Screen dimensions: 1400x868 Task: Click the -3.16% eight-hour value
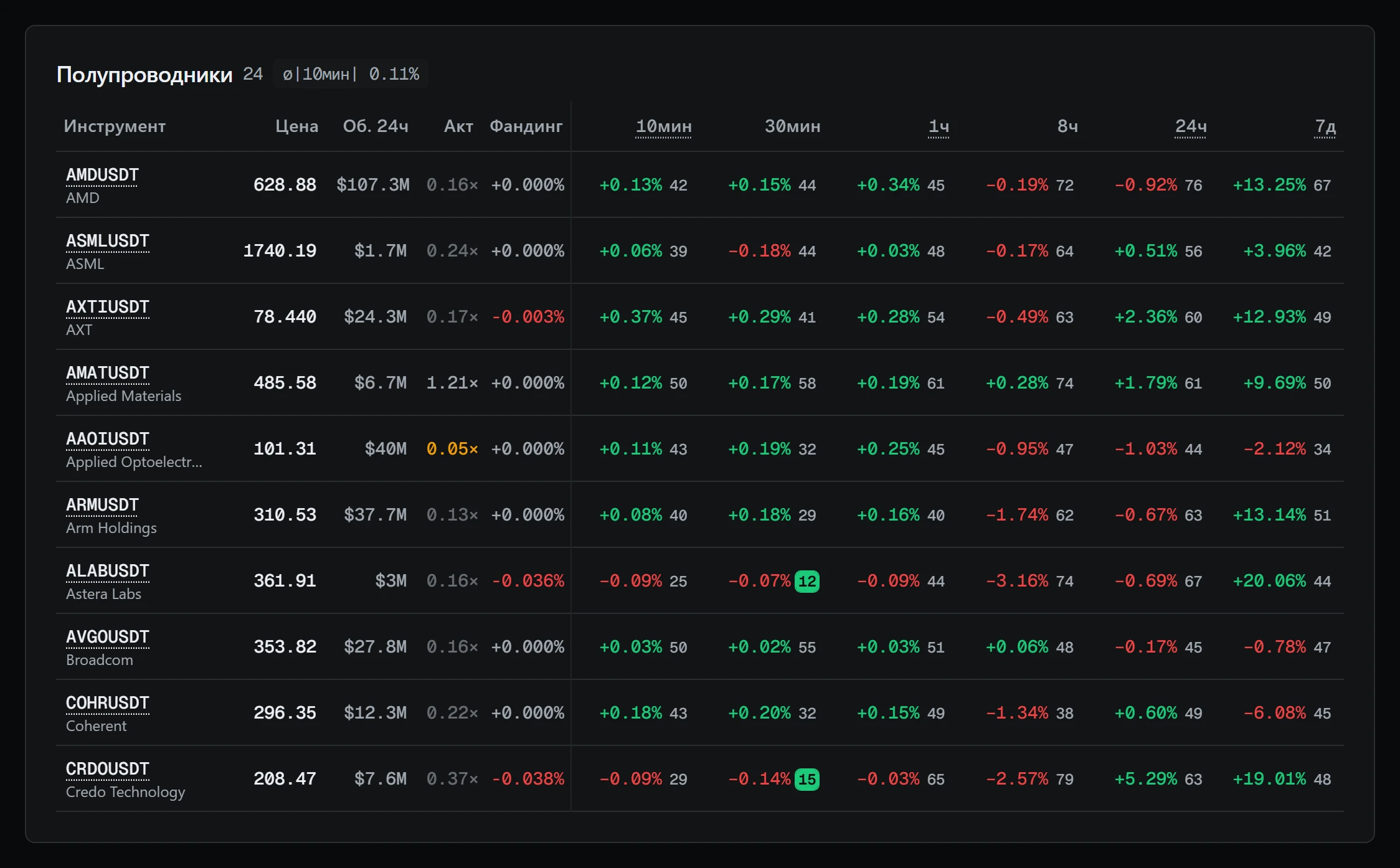(x=1017, y=581)
